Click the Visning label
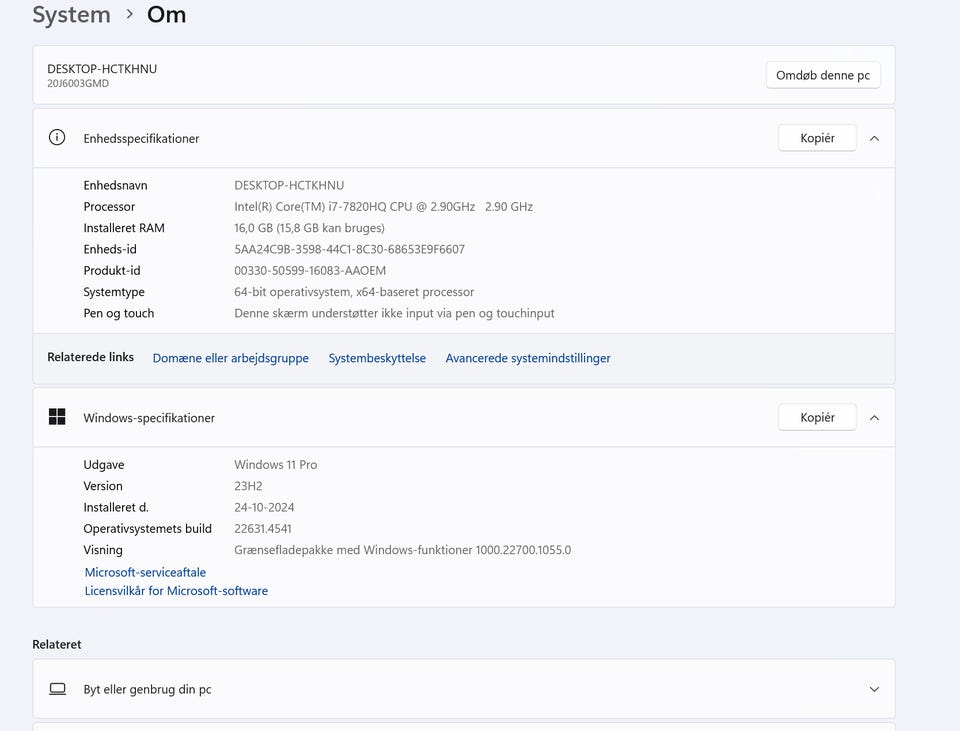This screenshot has height=731, width=960. pyautogui.click(x=103, y=550)
